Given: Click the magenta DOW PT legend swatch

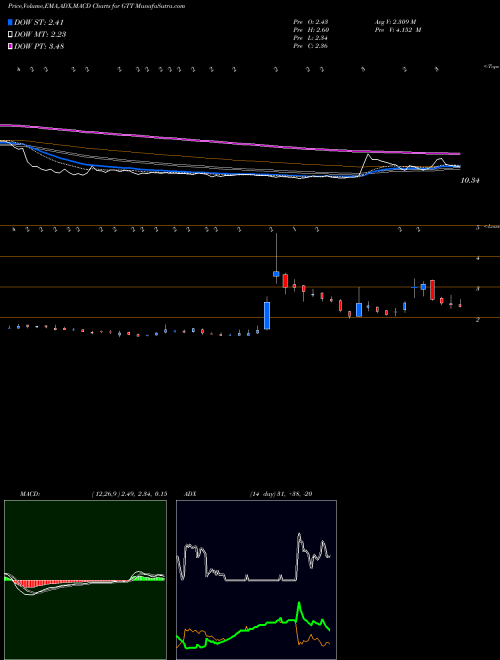Looking at the screenshot, I should 11,47.
